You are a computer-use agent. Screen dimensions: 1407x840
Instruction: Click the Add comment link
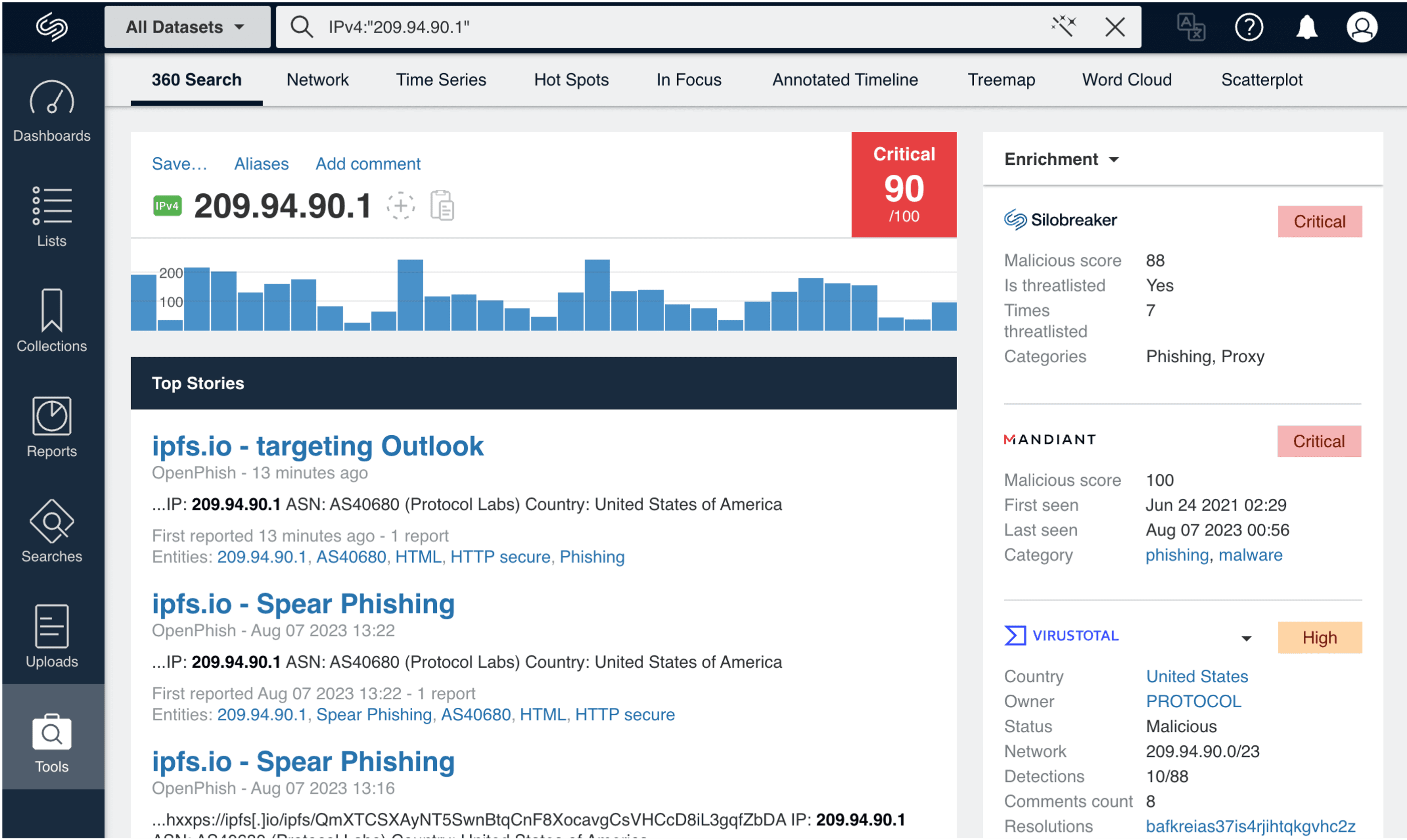368,164
